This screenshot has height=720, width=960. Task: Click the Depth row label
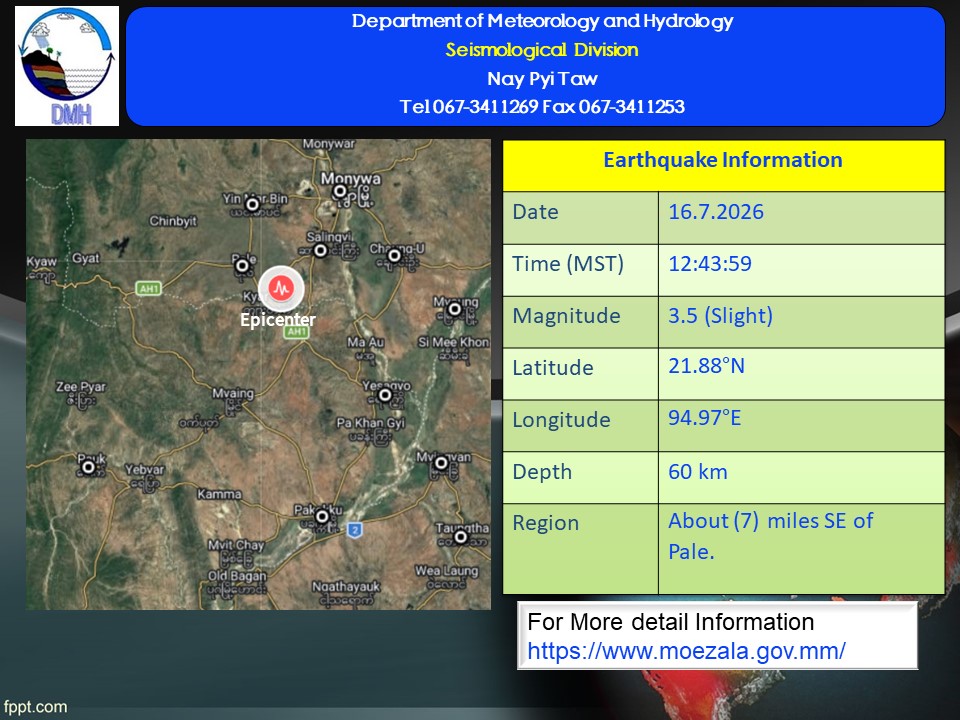542,472
